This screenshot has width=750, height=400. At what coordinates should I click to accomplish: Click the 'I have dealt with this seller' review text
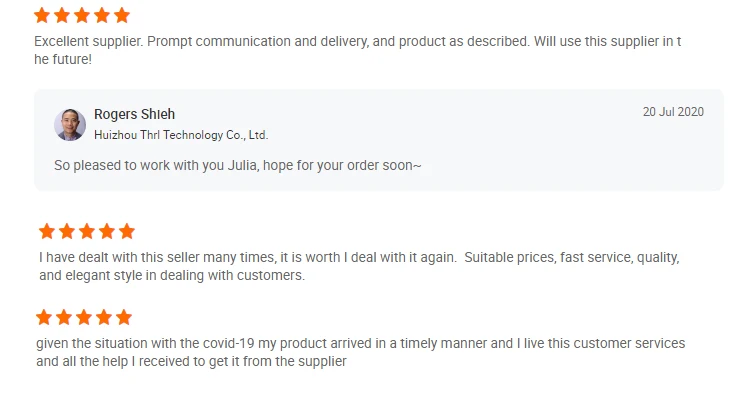(x=359, y=267)
